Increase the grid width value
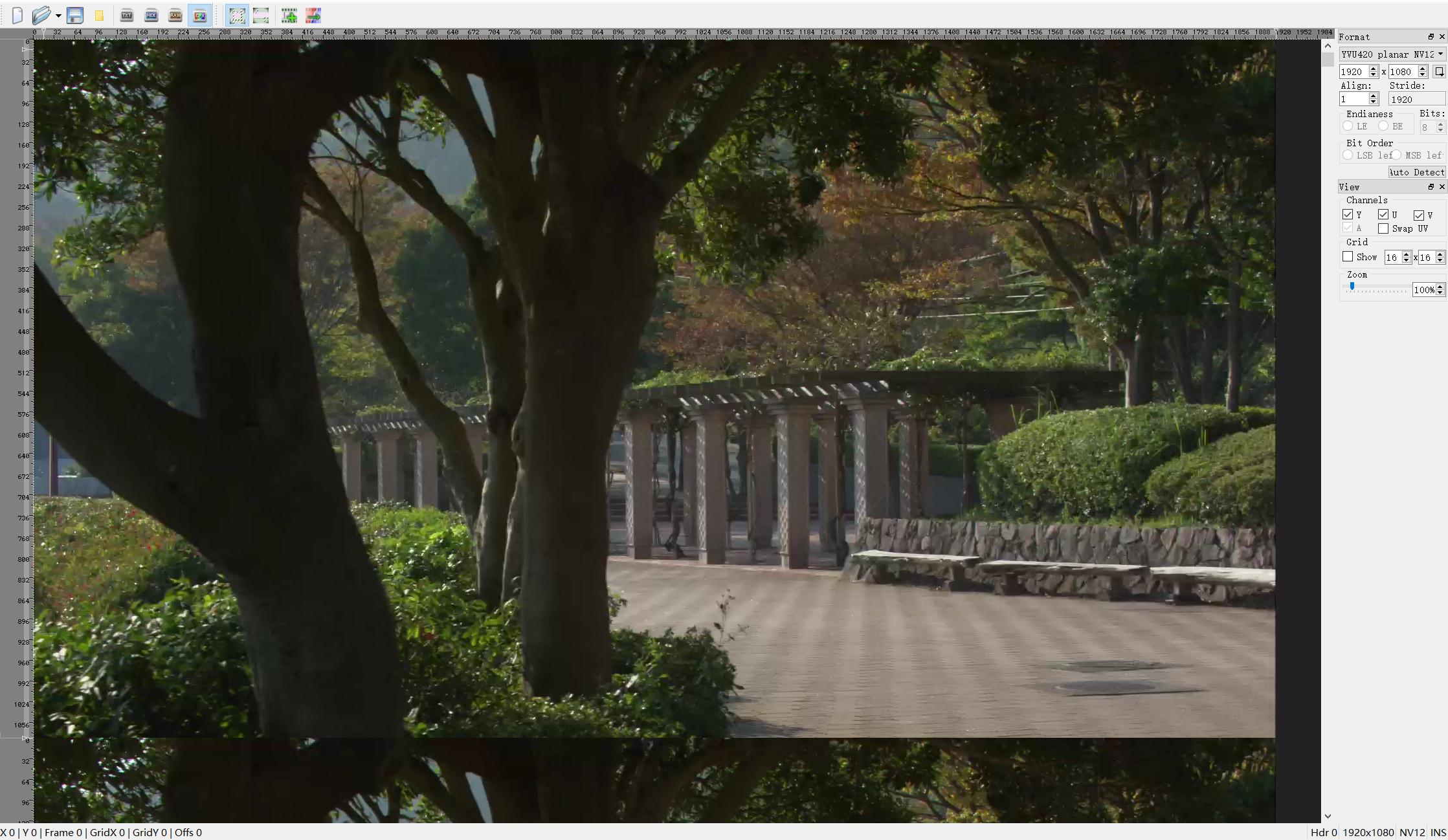The width and height of the screenshot is (1448, 840). point(1406,254)
